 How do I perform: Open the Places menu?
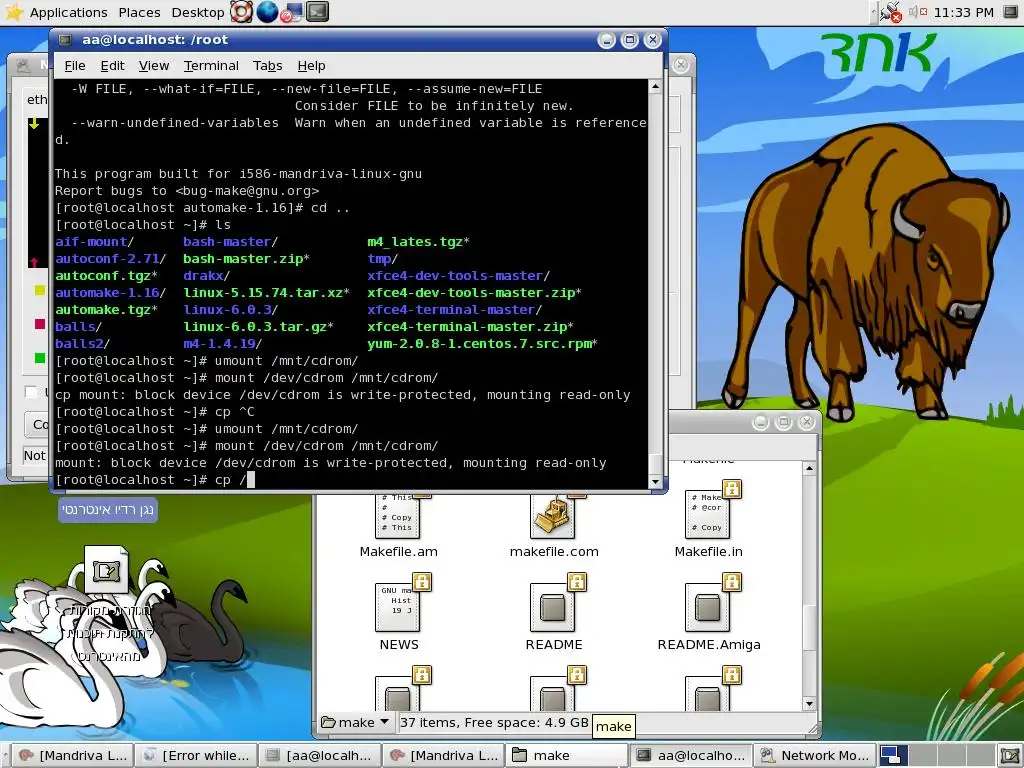click(x=139, y=12)
